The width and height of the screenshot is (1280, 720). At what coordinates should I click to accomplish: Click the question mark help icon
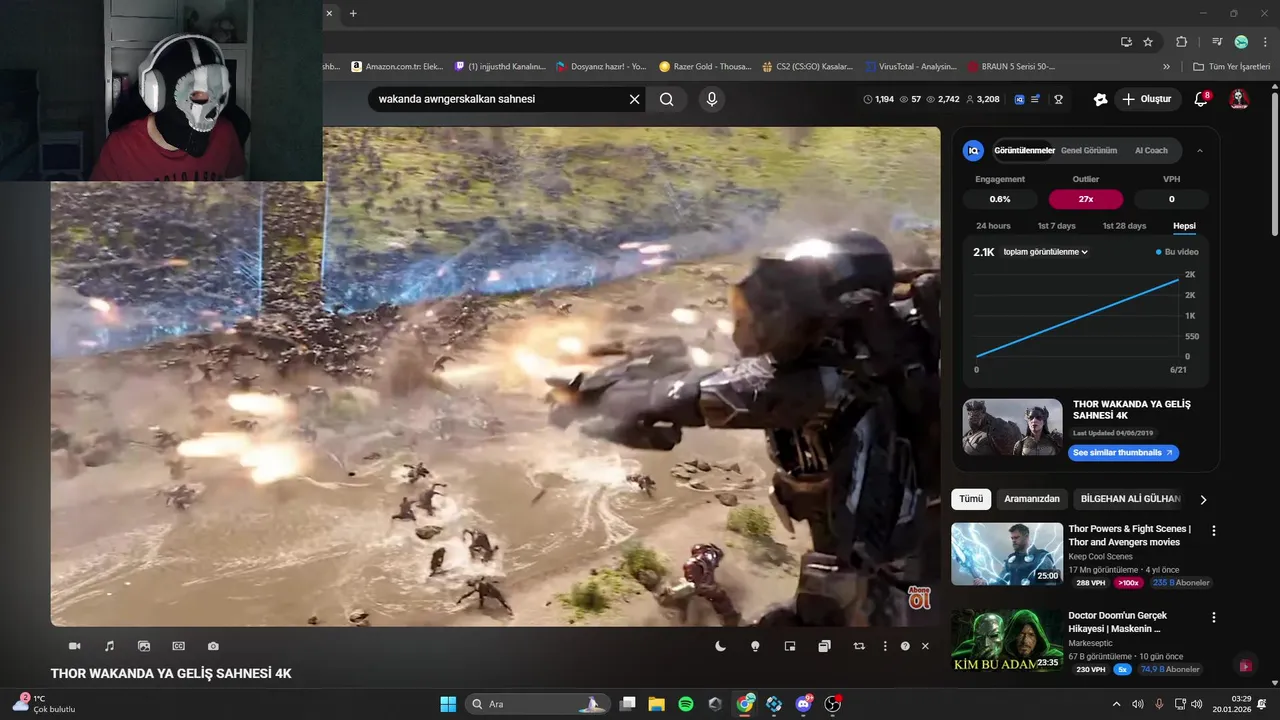[905, 646]
